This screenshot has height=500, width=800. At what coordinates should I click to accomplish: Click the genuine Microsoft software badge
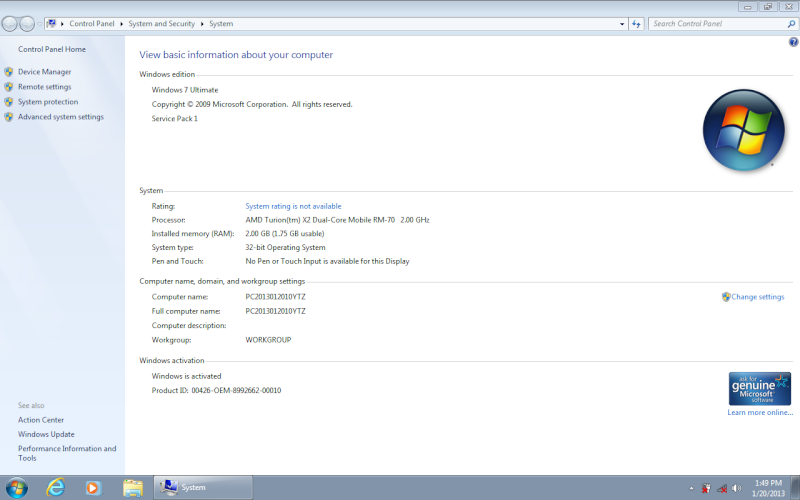pos(760,388)
